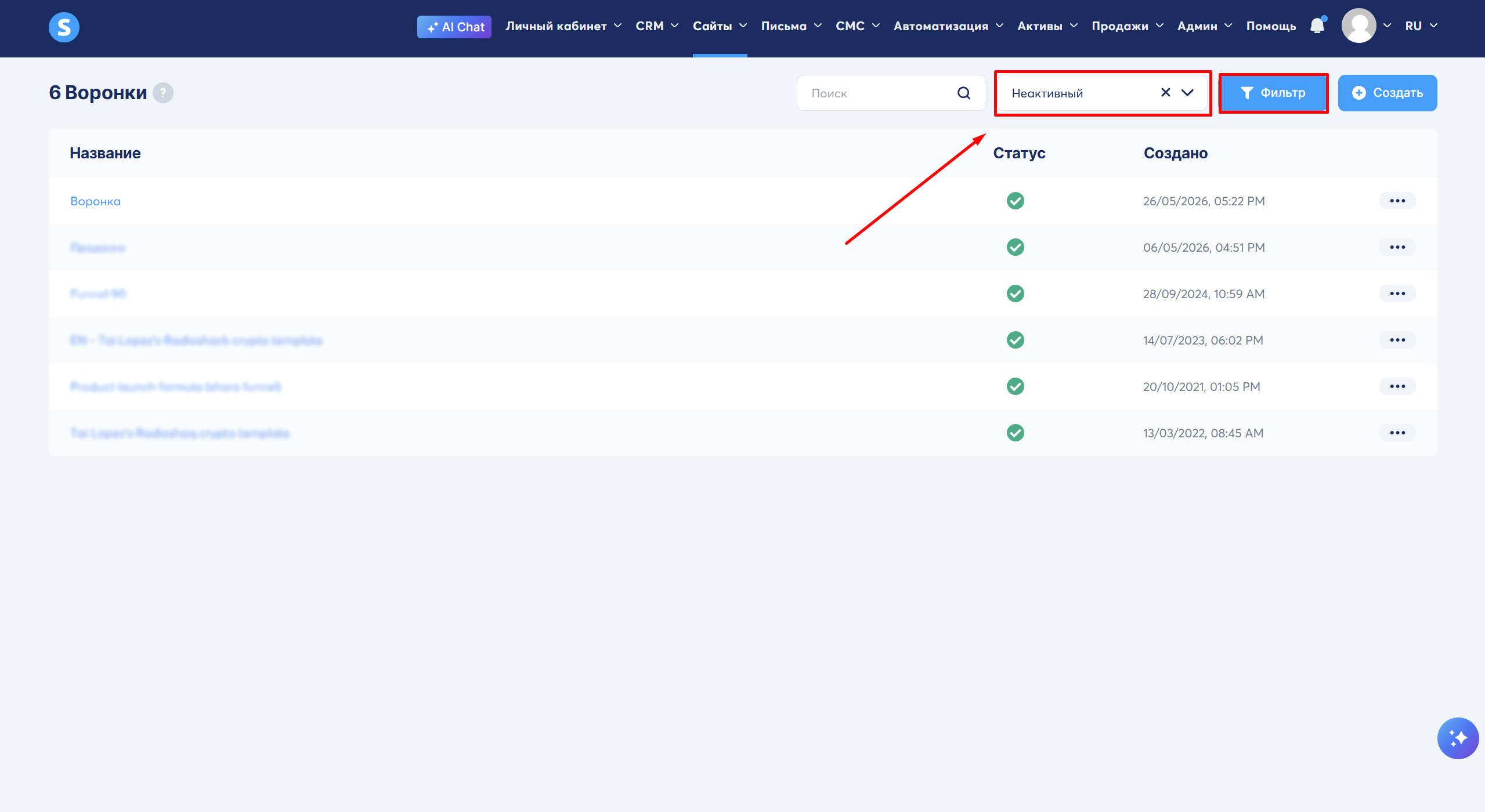Click the Фильтр button

pyautogui.click(x=1273, y=93)
